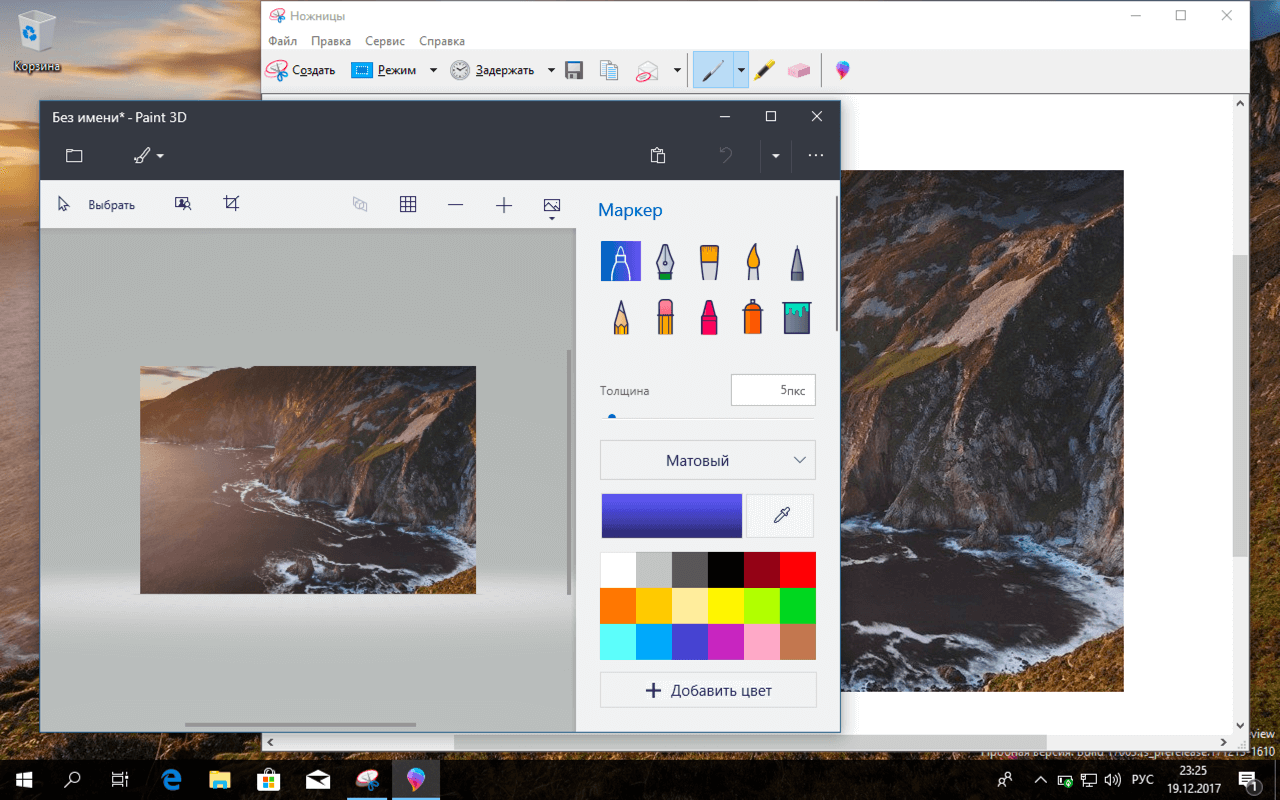
Task: Select the Watercolor brush
Action: [x=752, y=261]
